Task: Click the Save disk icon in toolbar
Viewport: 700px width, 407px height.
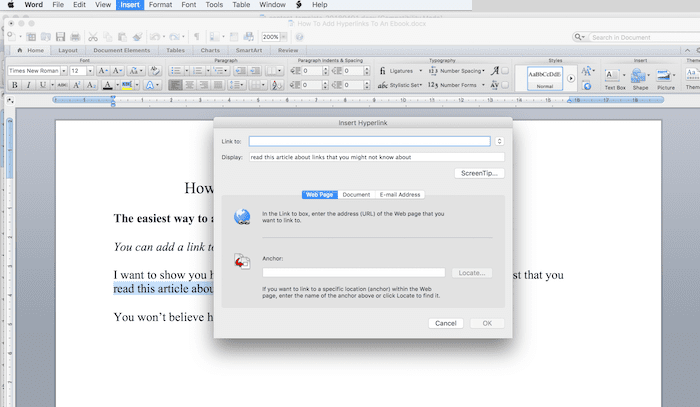Action: tap(60, 37)
